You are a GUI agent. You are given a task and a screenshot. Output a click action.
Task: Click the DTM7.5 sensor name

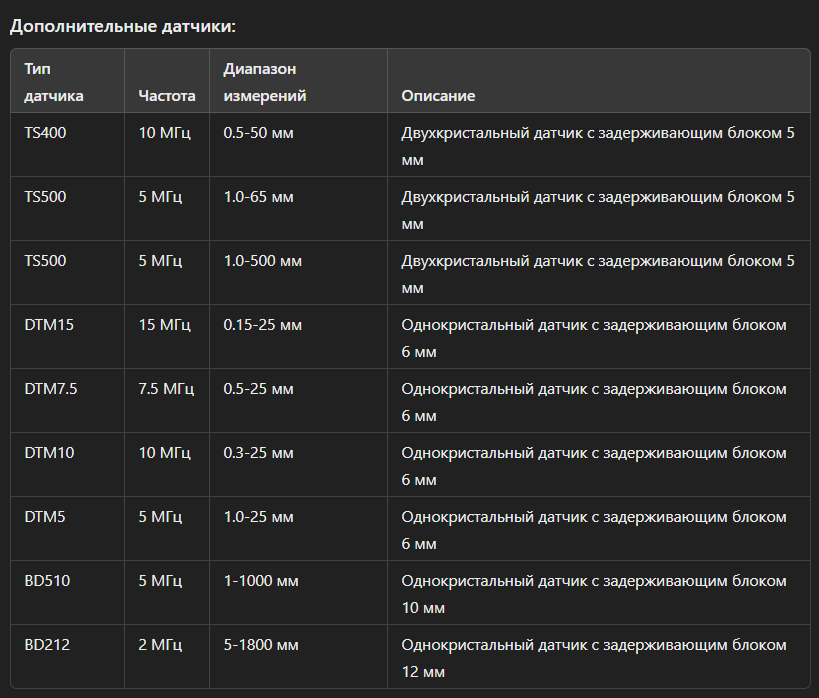coord(51,388)
